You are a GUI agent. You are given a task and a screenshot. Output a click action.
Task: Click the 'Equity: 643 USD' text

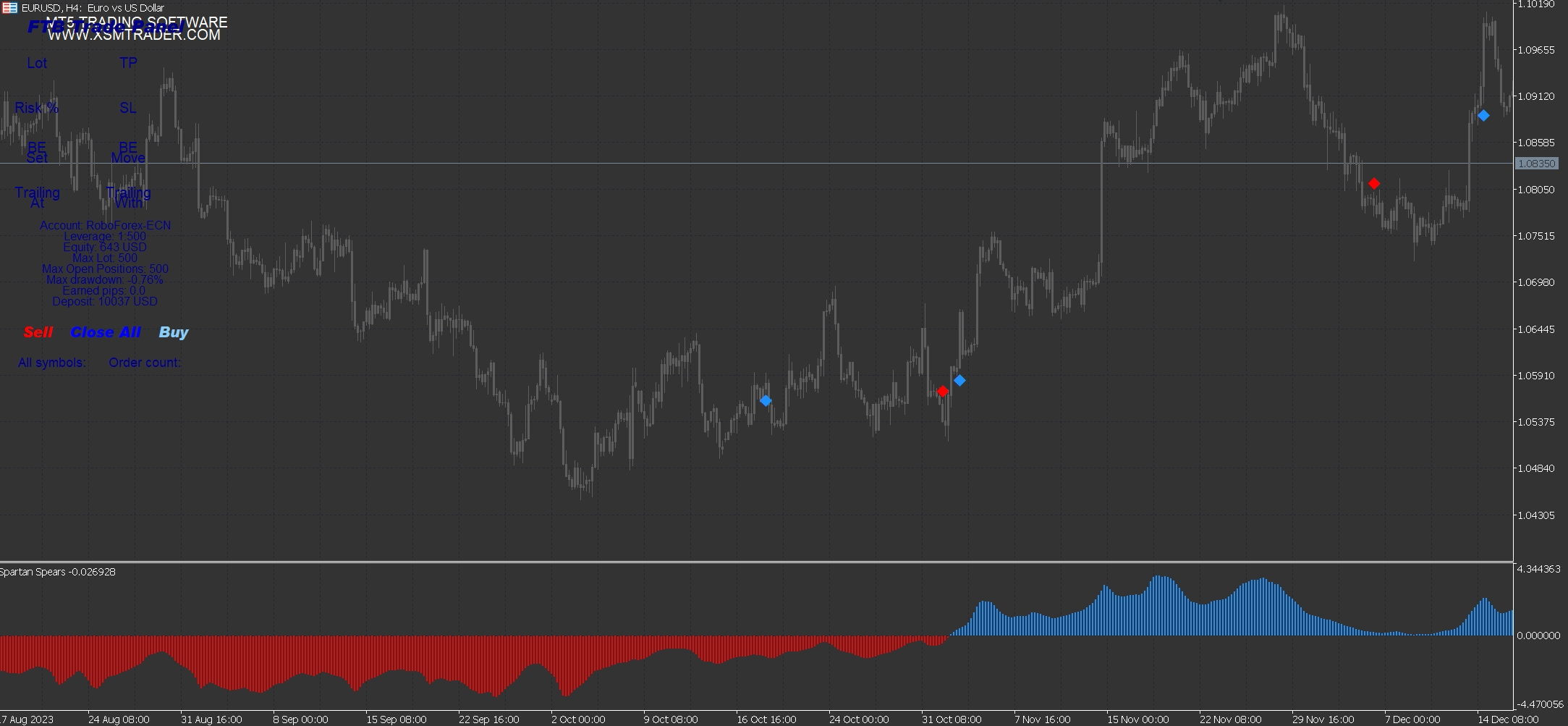pyautogui.click(x=105, y=248)
